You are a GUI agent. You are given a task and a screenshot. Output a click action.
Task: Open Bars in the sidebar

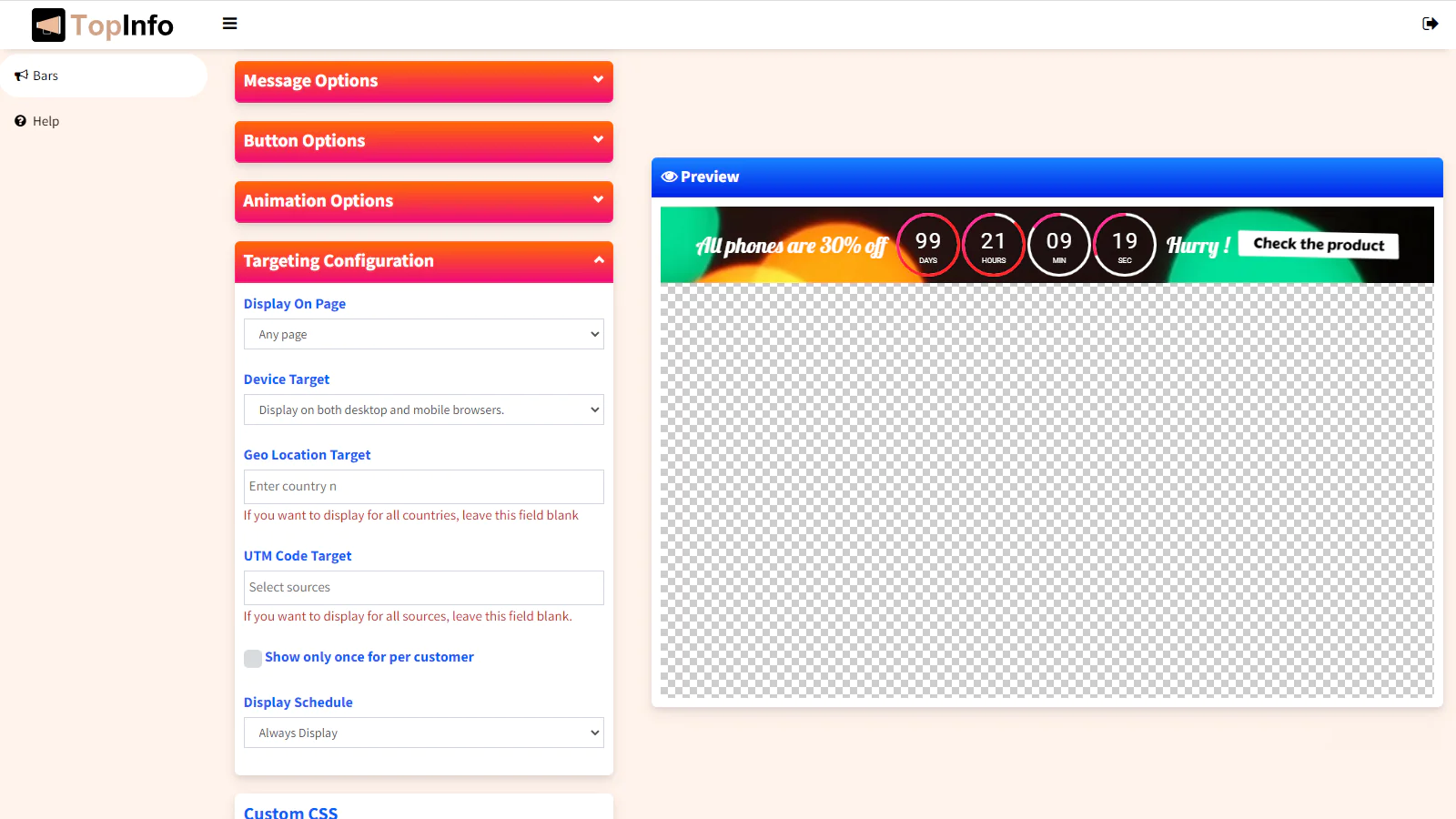pos(45,76)
